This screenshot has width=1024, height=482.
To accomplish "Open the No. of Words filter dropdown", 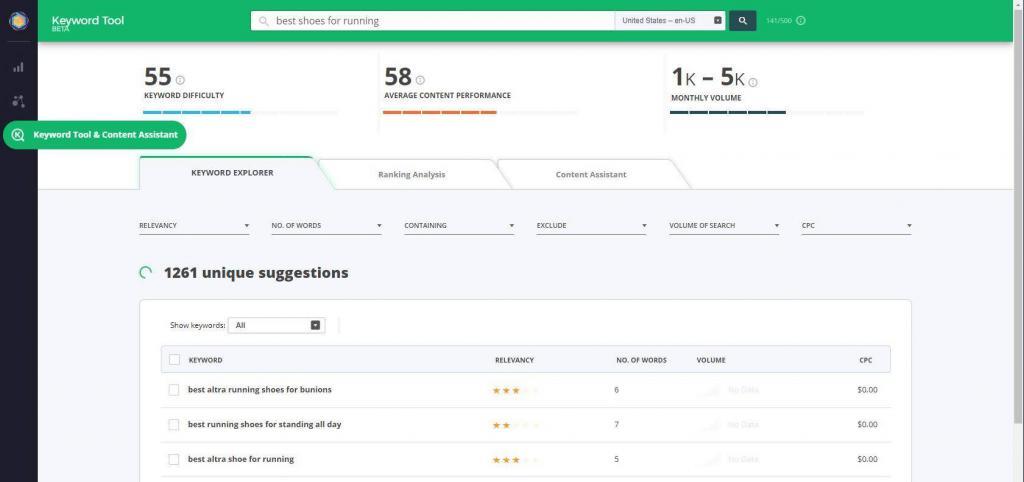I will 327,226.
